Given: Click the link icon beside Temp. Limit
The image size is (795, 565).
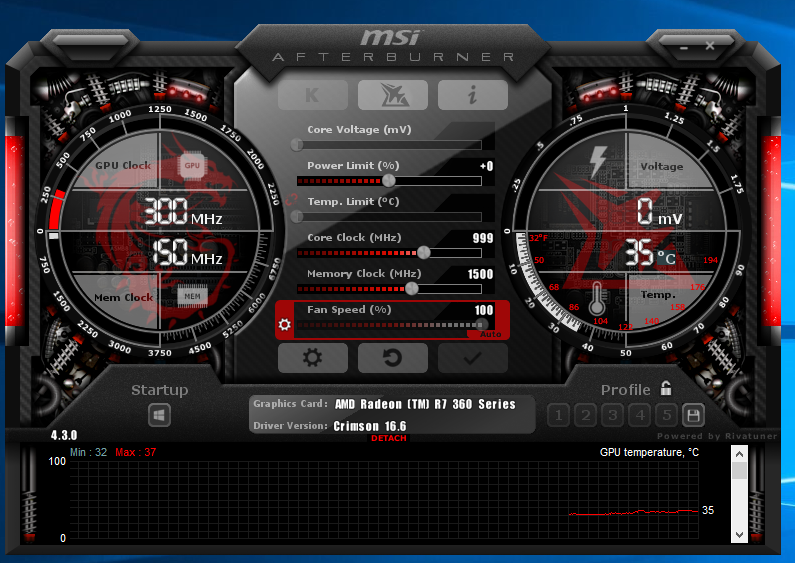Looking at the screenshot, I should click(x=291, y=200).
